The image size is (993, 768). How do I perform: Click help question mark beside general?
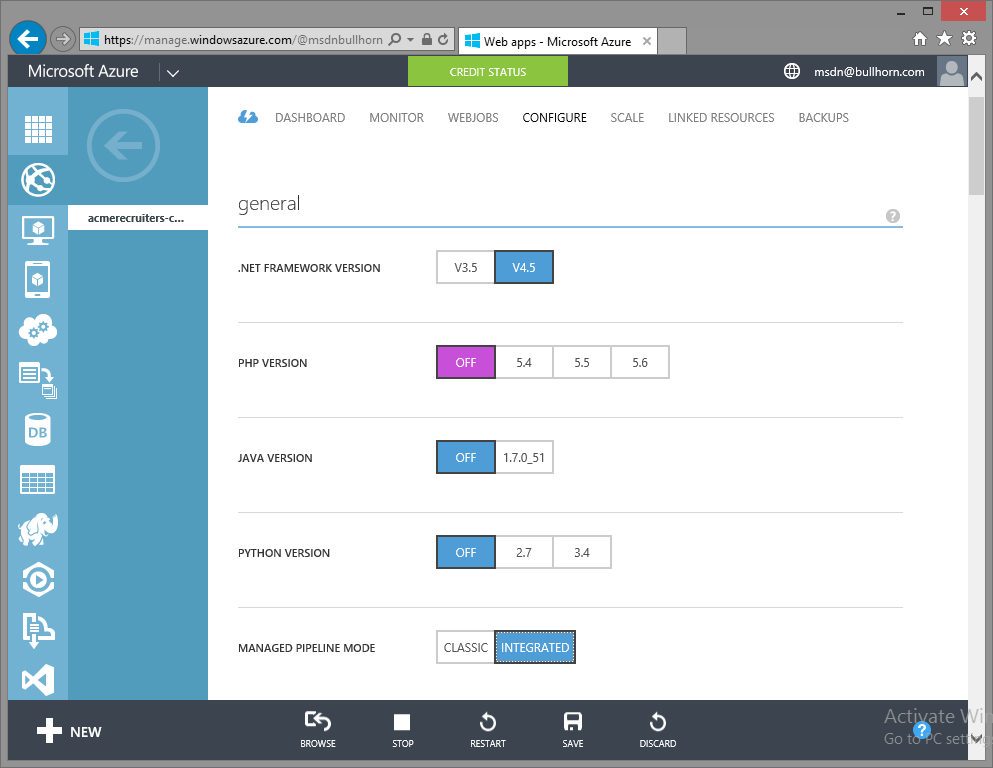pyautogui.click(x=893, y=216)
